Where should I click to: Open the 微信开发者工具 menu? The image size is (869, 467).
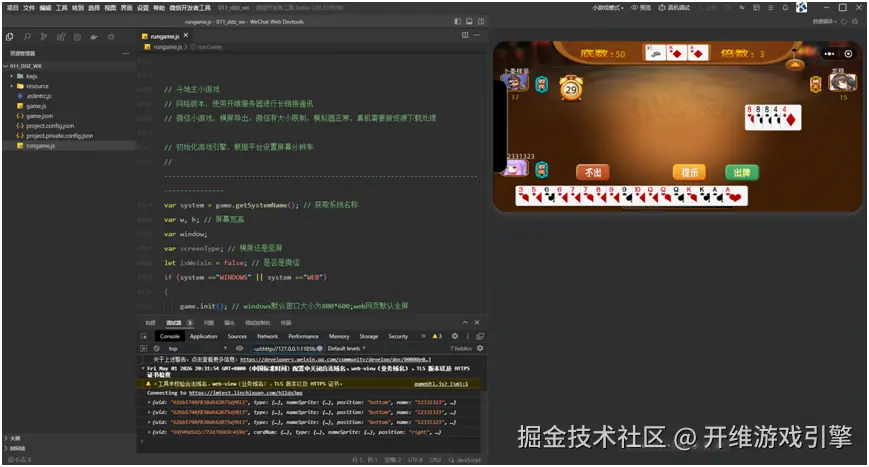coord(190,8)
